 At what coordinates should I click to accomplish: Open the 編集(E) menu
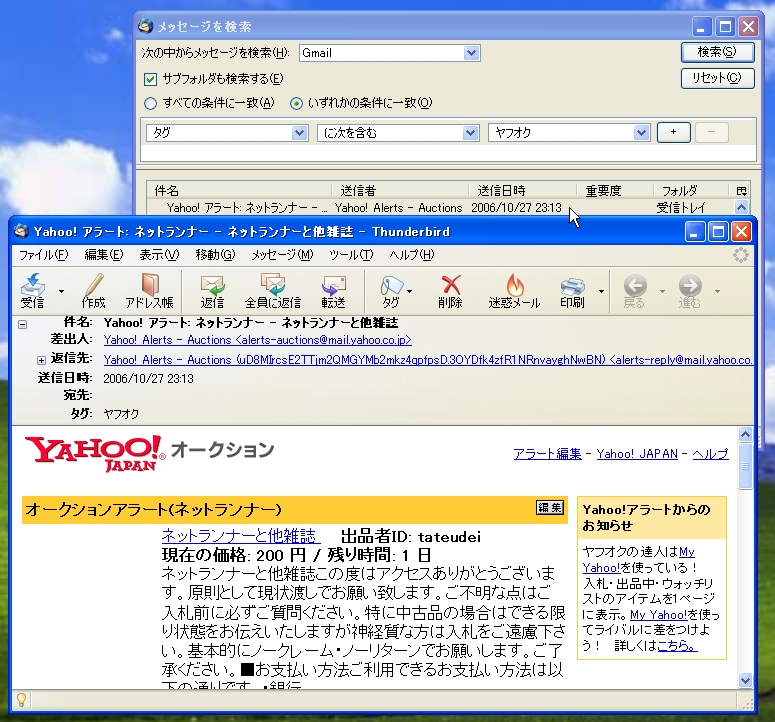[104, 255]
